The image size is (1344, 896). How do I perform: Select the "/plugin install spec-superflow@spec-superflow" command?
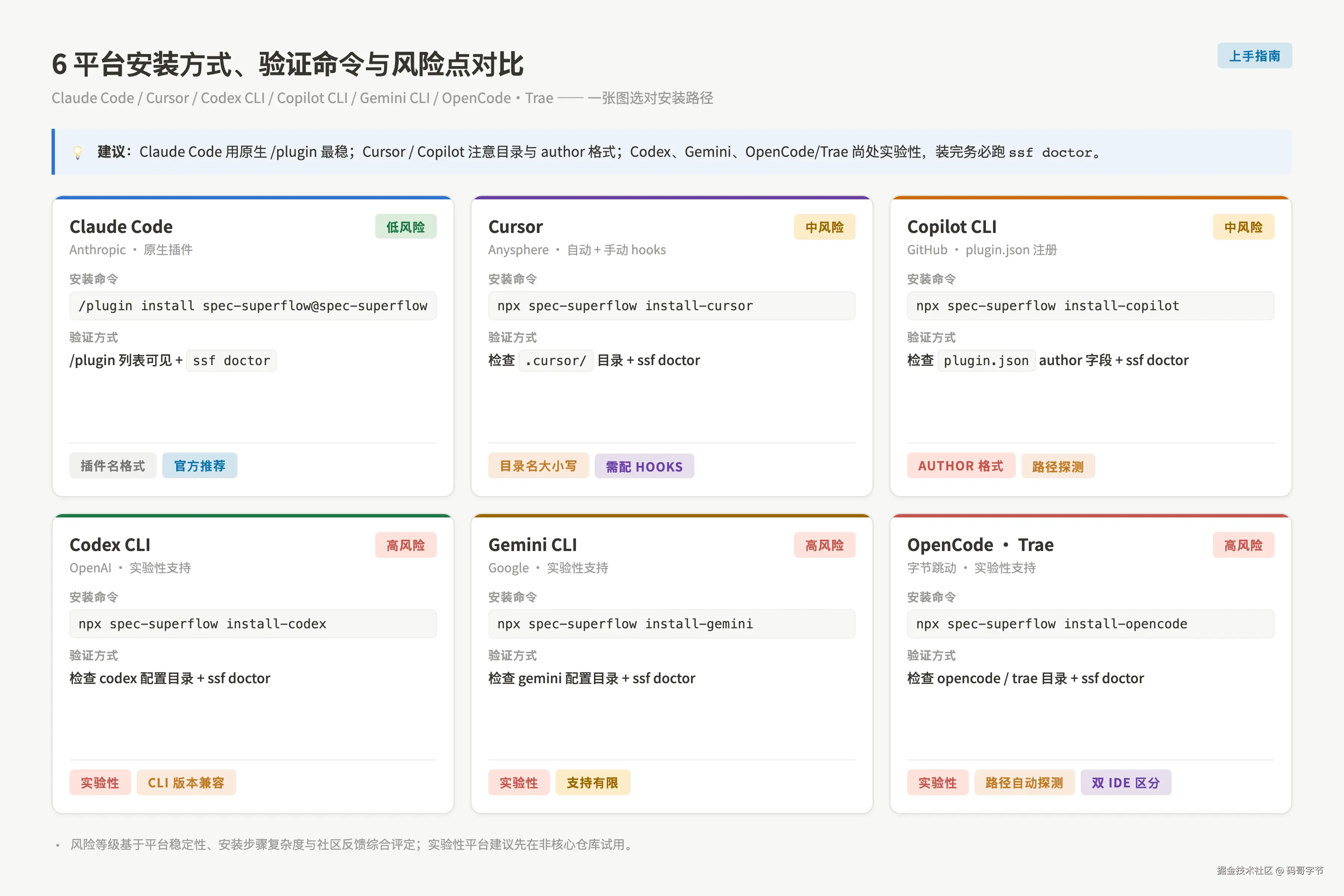click(253, 306)
